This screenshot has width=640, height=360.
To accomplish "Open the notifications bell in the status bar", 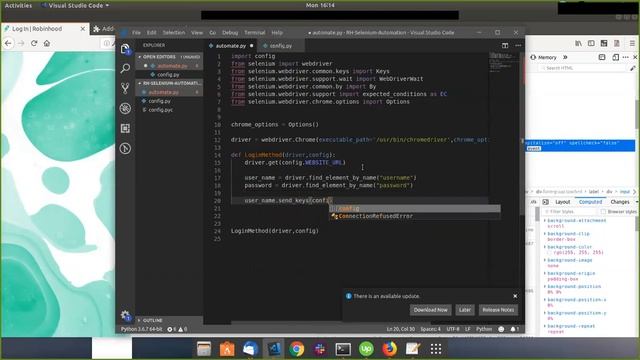I will pos(514,329).
